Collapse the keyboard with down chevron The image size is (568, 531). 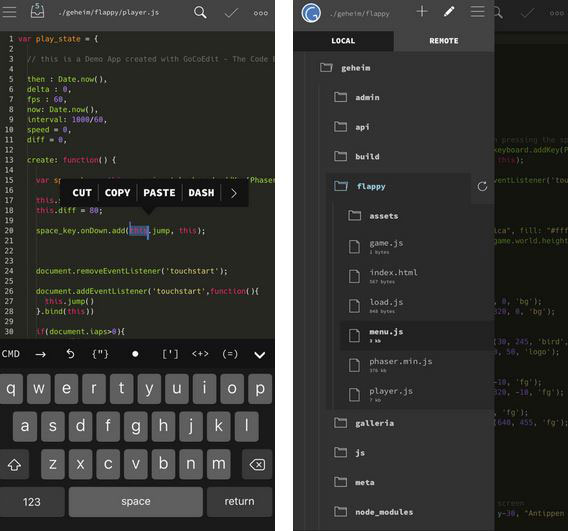pyautogui.click(x=260, y=355)
